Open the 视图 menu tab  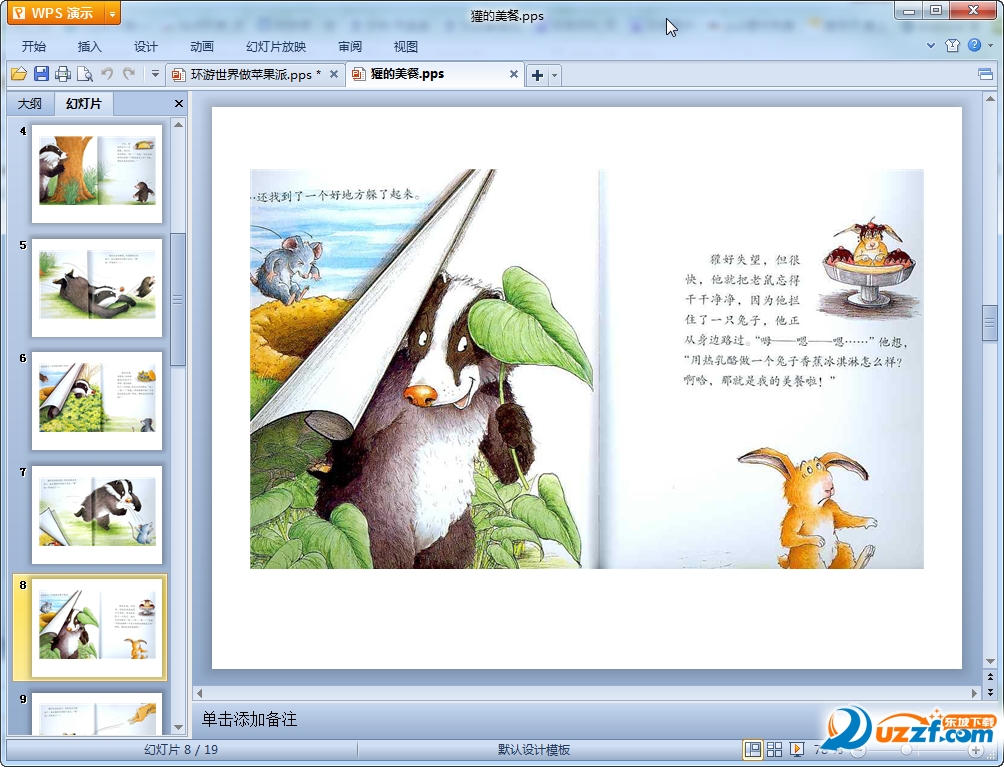pyautogui.click(x=406, y=46)
